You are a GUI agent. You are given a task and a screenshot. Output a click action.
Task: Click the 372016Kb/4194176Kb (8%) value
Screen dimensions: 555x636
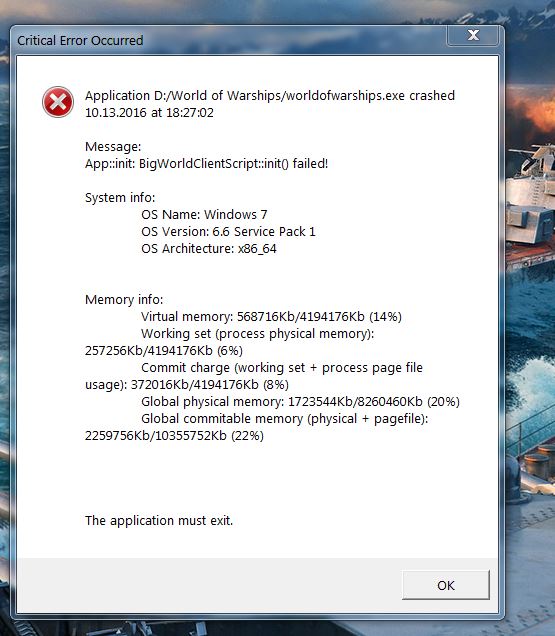coord(210,385)
